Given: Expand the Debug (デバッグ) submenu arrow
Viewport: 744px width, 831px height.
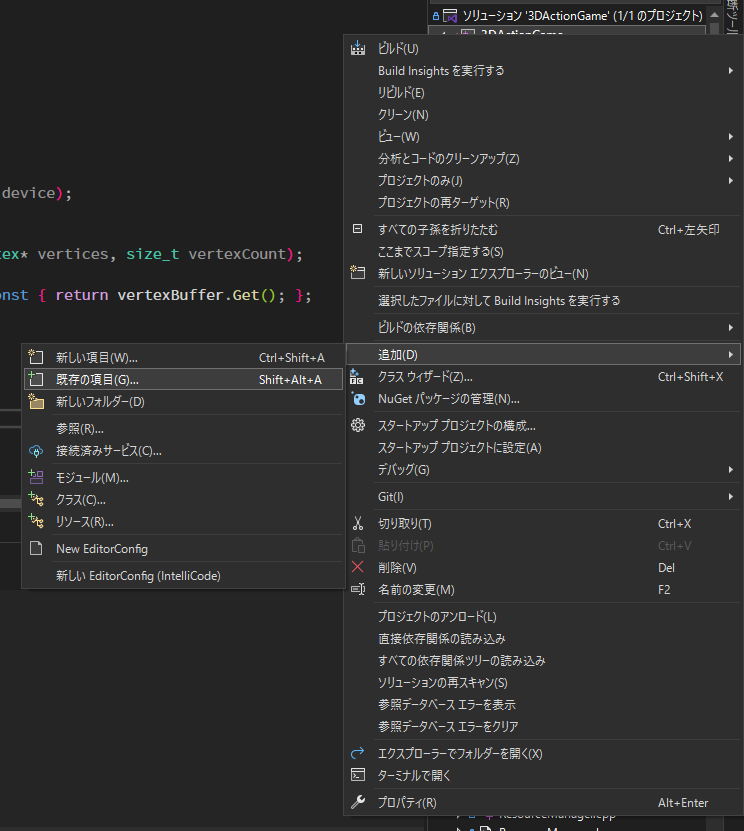Looking at the screenshot, I should tap(731, 470).
